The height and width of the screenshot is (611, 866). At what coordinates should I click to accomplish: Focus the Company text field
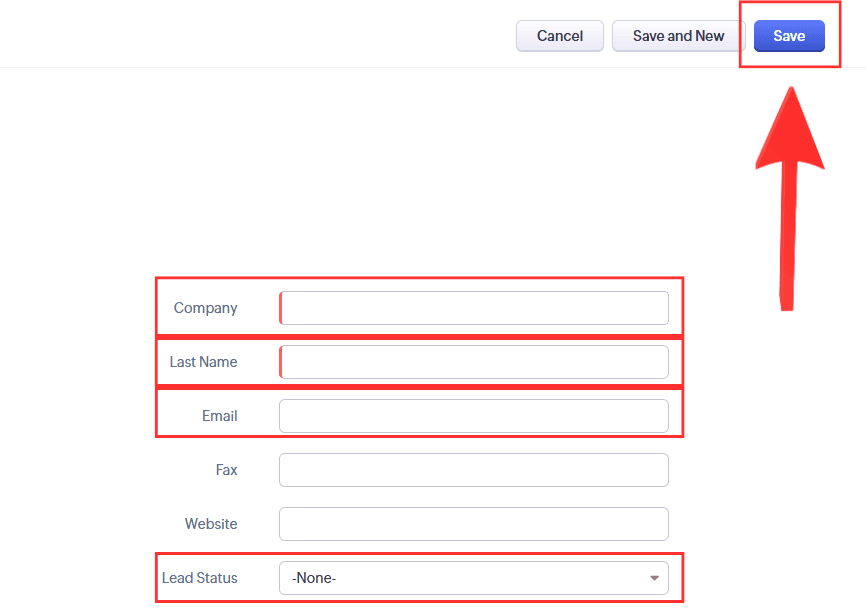474,308
